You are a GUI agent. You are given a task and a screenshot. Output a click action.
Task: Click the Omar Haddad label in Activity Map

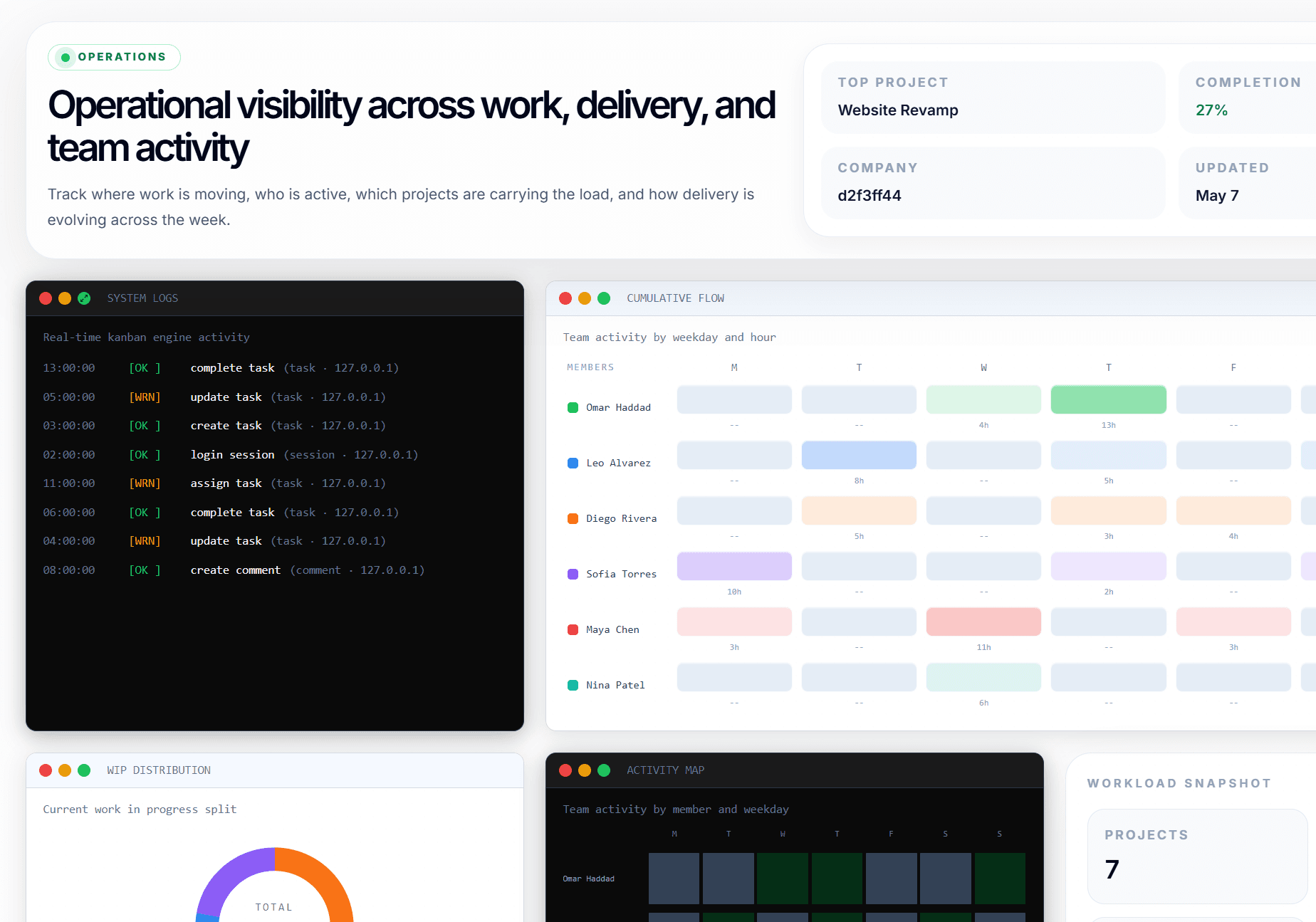588,879
